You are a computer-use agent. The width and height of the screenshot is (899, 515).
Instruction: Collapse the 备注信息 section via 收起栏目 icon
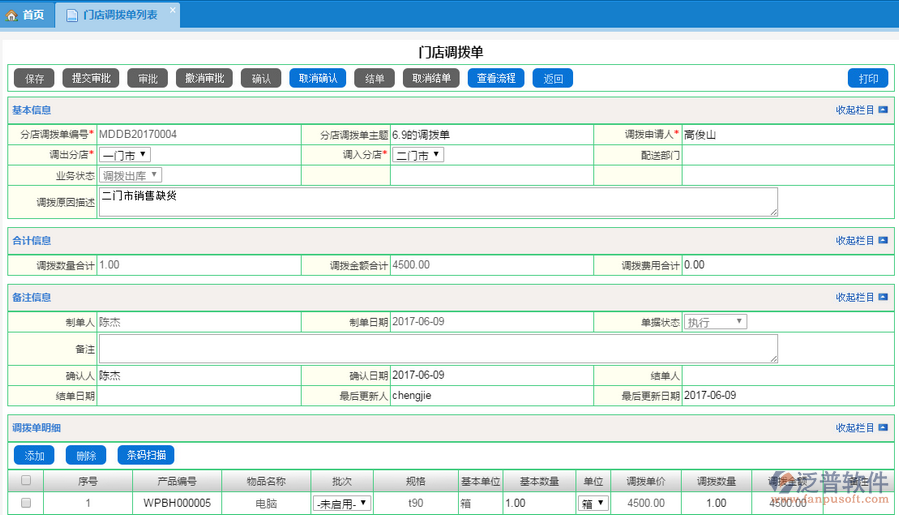click(x=883, y=298)
